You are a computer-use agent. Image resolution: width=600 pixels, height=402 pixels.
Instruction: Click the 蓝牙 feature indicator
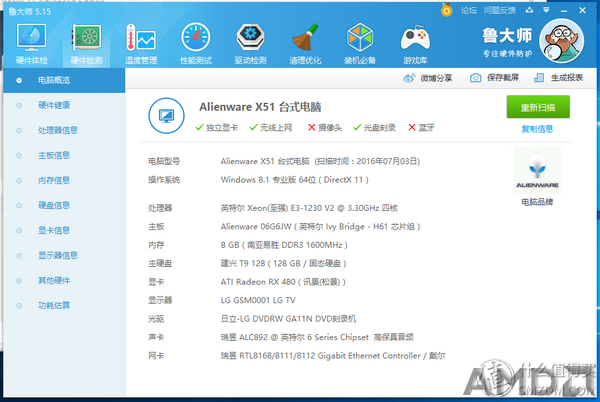pos(421,128)
